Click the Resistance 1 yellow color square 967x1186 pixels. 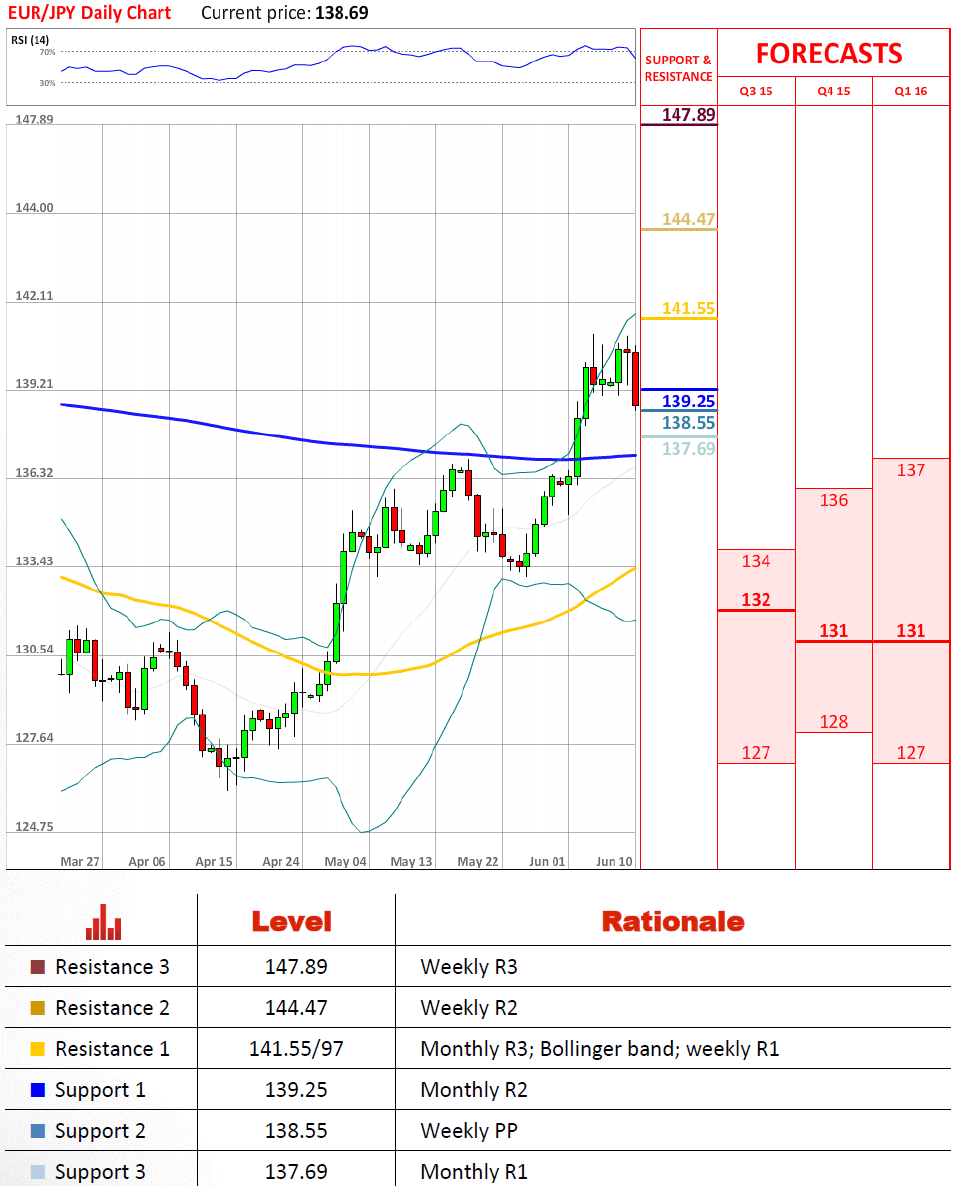(x=37, y=1049)
